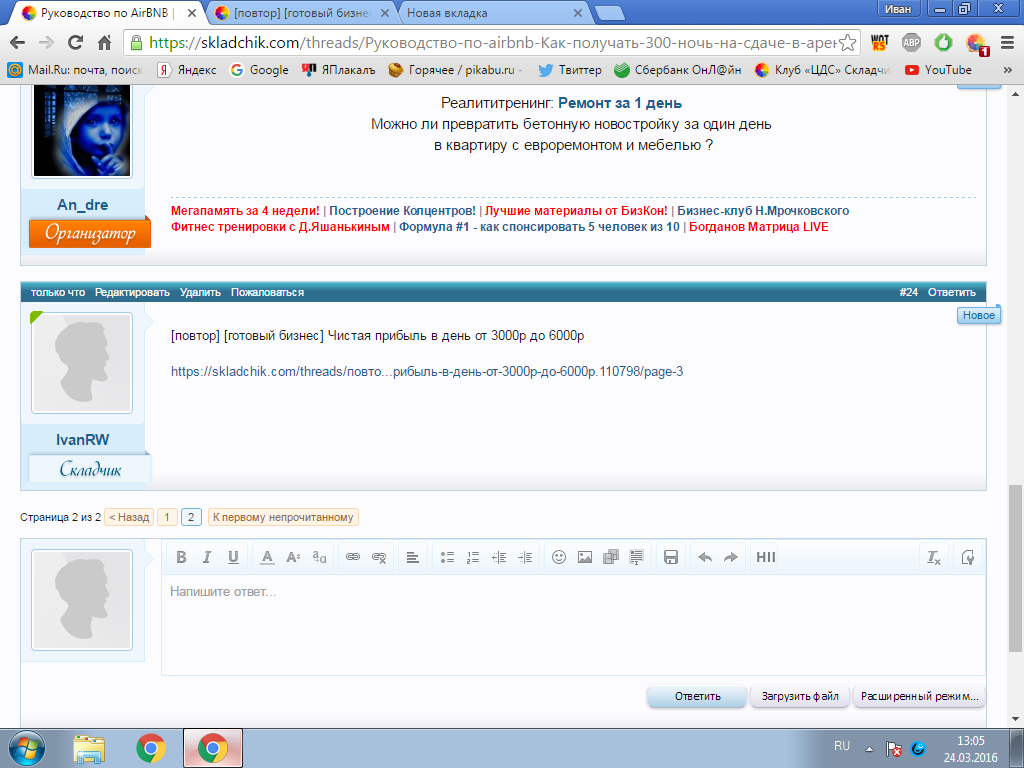Open Расширенный режим editor
The width and height of the screenshot is (1024, 768).
(920, 696)
